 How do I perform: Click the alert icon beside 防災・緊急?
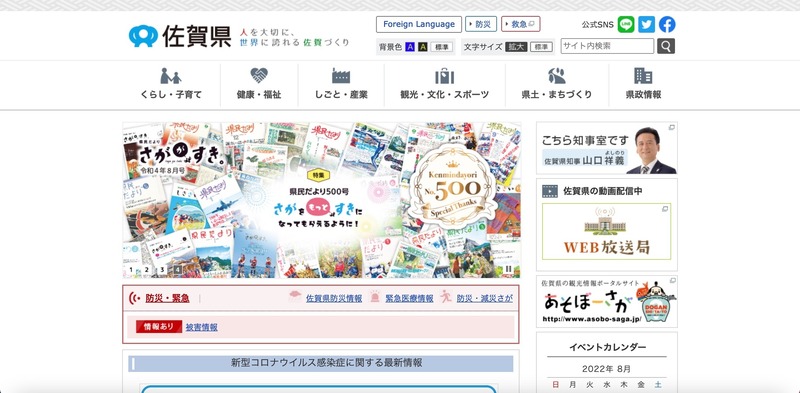[x=135, y=299]
